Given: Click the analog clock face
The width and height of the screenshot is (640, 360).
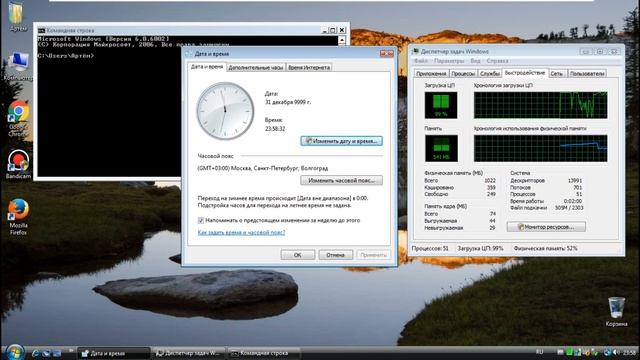Looking at the screenshot, I should [x=225, y=111].
